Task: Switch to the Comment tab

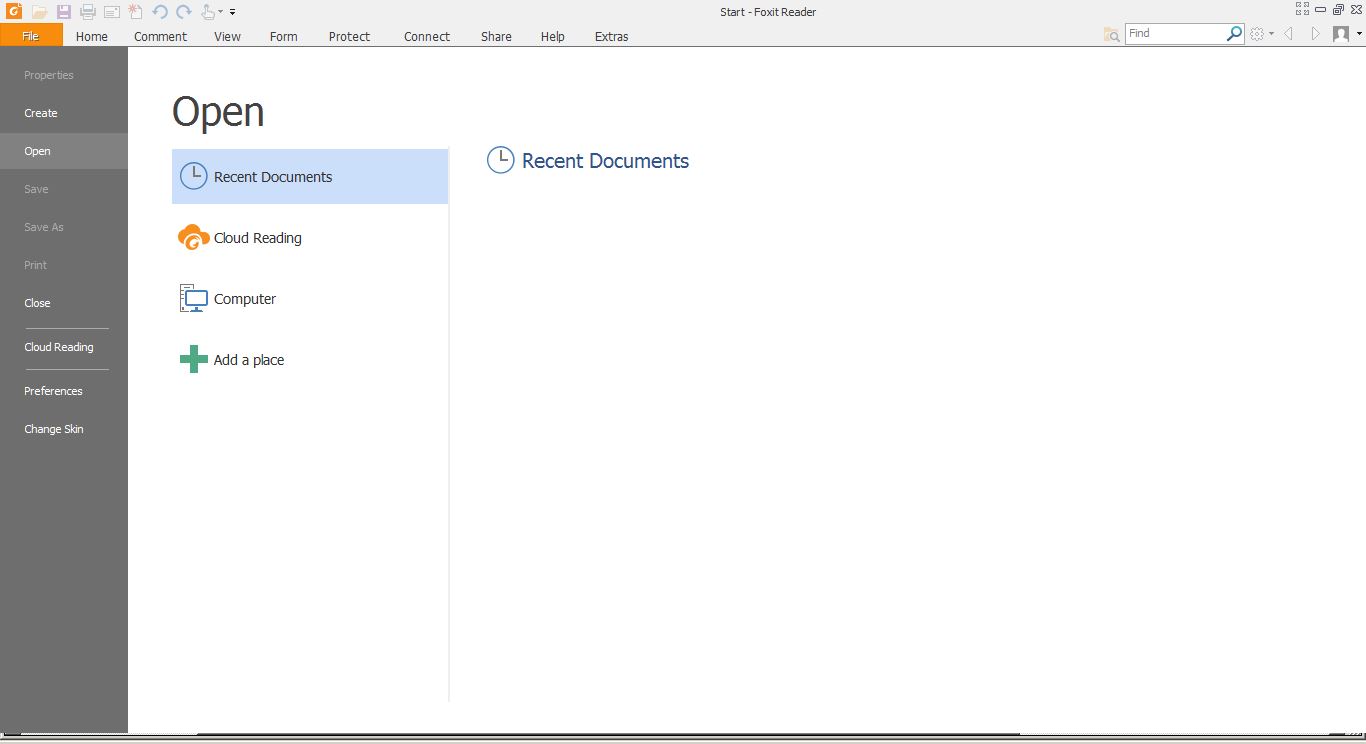Action: [x=161, y=36]
